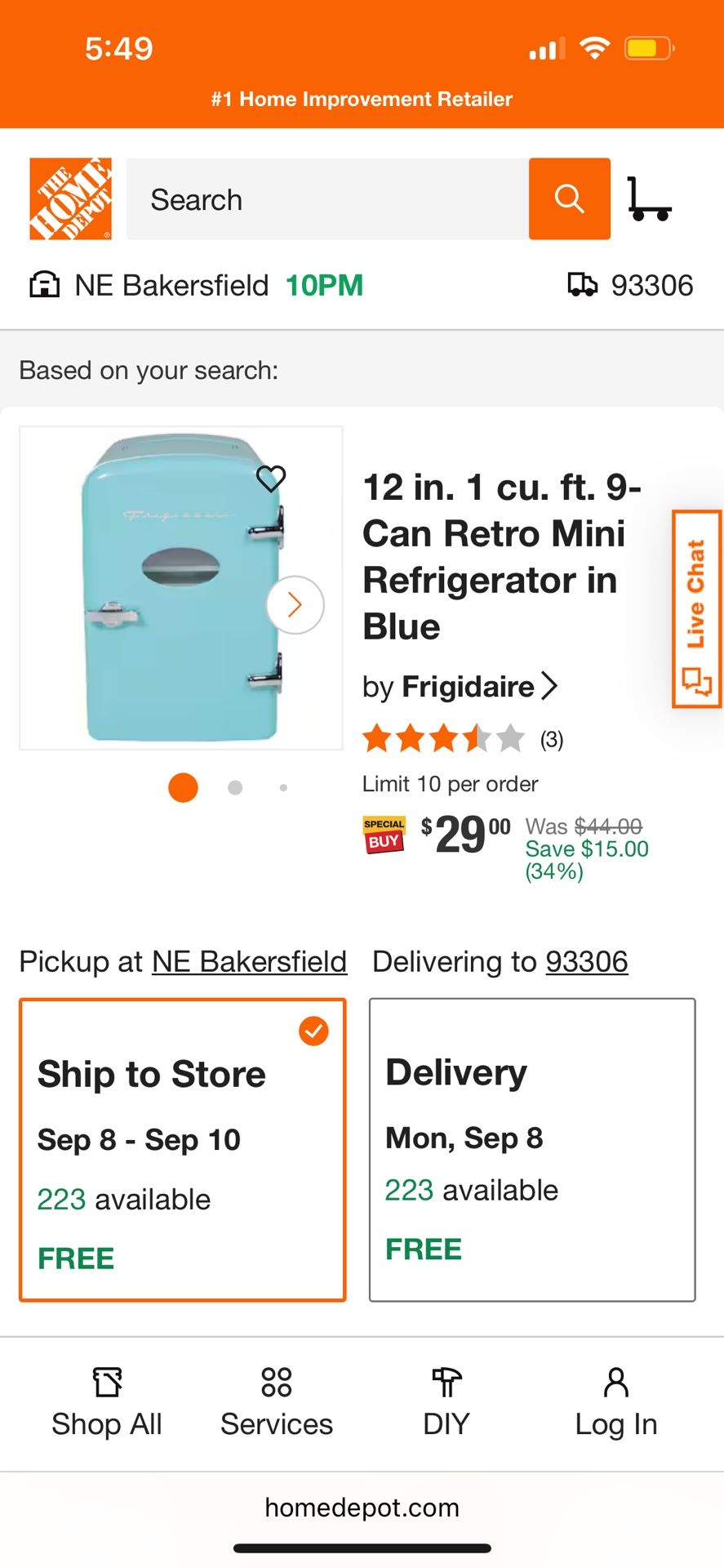Image resolution: width=724 pixels, height=1568 pixels.
Task: Open the Live Chat side tab
Action: [x=696, y=608]
